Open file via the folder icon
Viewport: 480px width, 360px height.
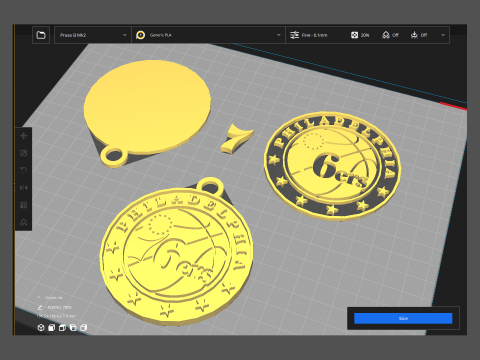[x=41, y=35]
